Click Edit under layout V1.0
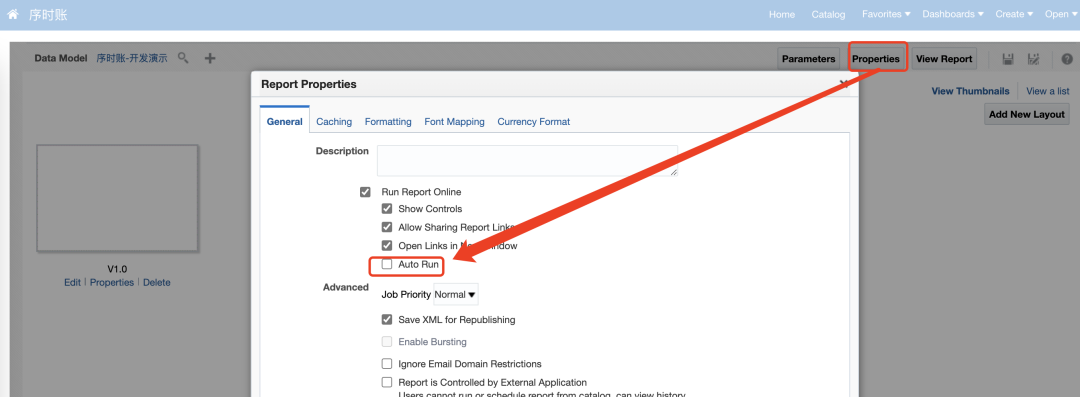This screenshot has height=397, width=1080. point(72,283)
